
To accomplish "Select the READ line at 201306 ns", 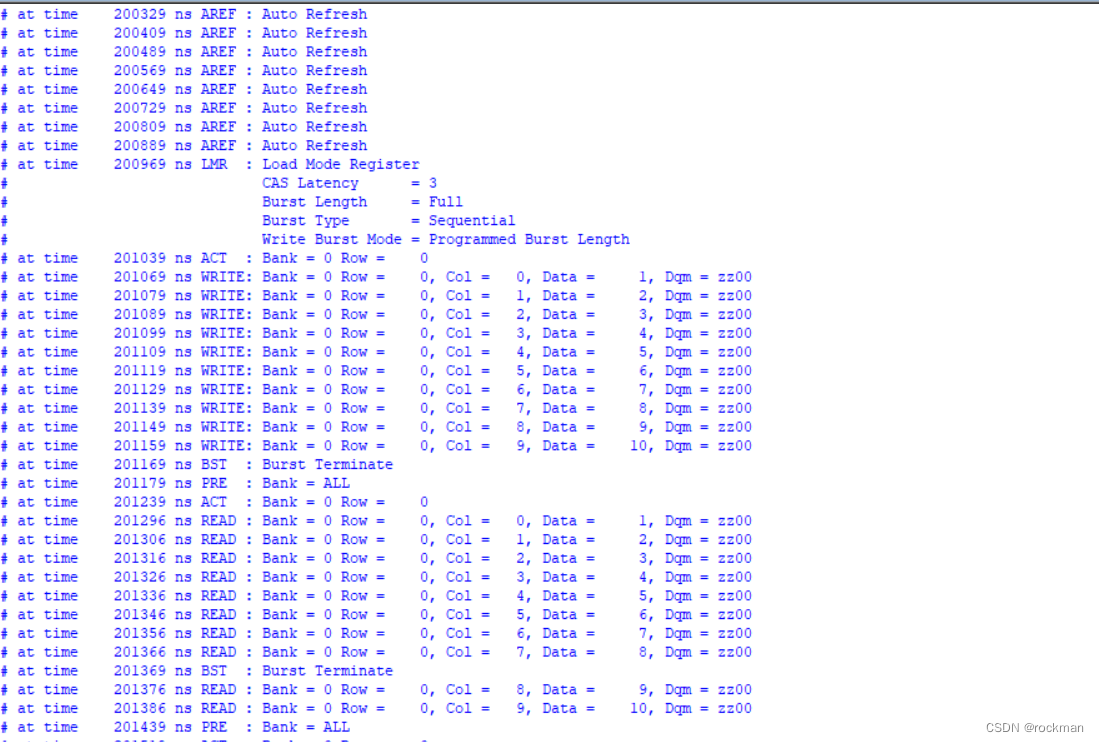I will coord(376,540).
